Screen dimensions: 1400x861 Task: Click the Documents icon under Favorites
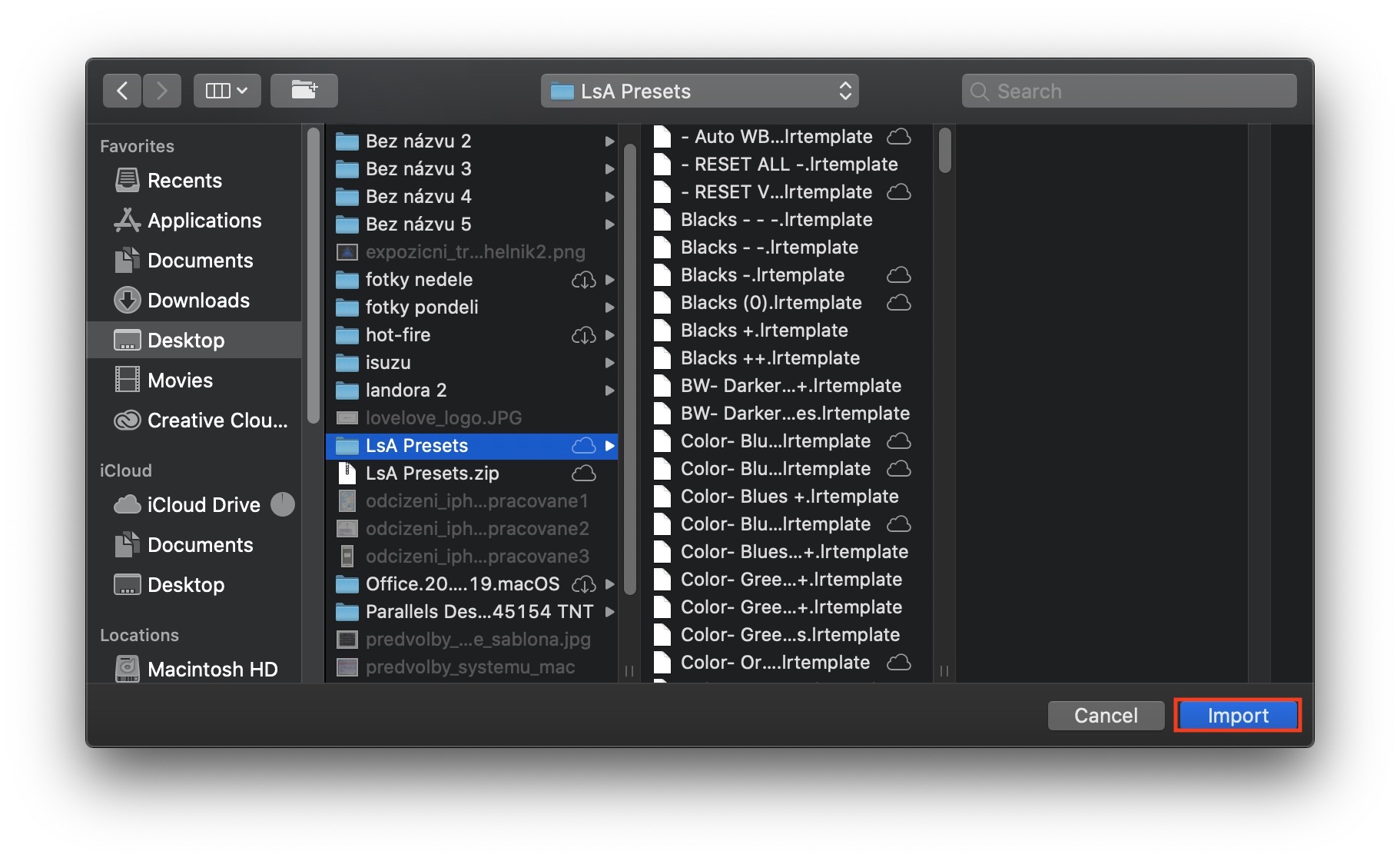pos(127,261)
